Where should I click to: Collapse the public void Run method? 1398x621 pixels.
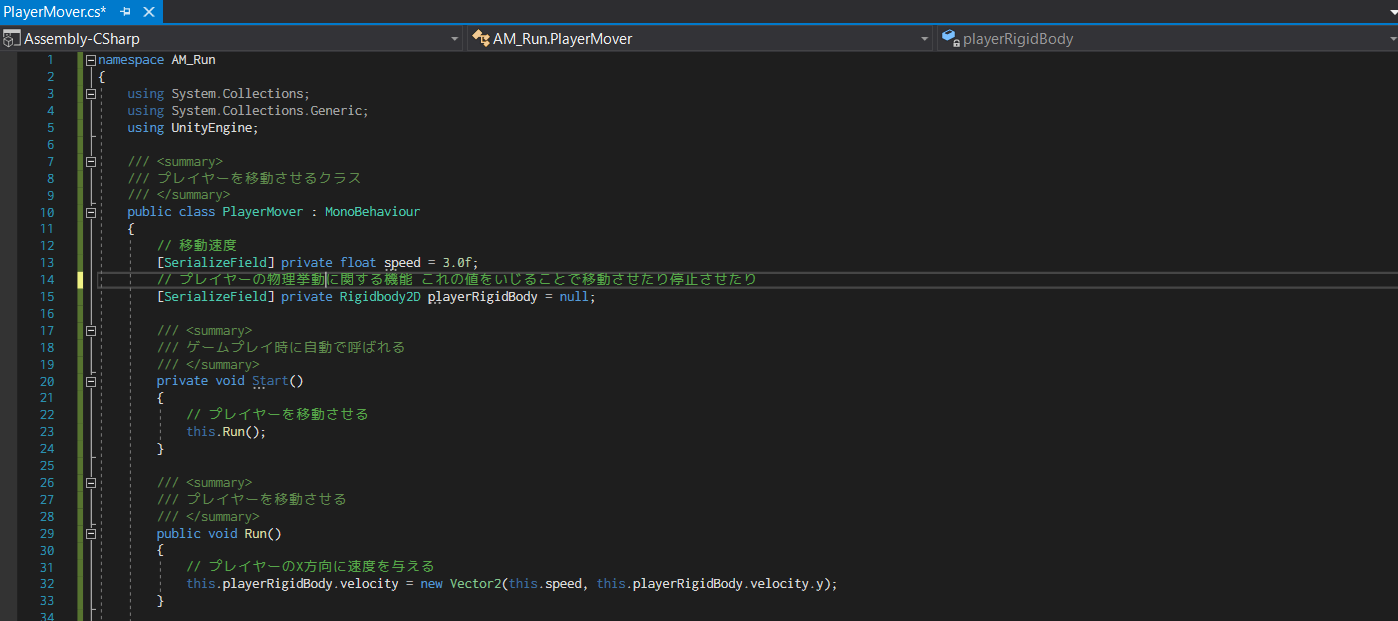click(x=91, y=534)
